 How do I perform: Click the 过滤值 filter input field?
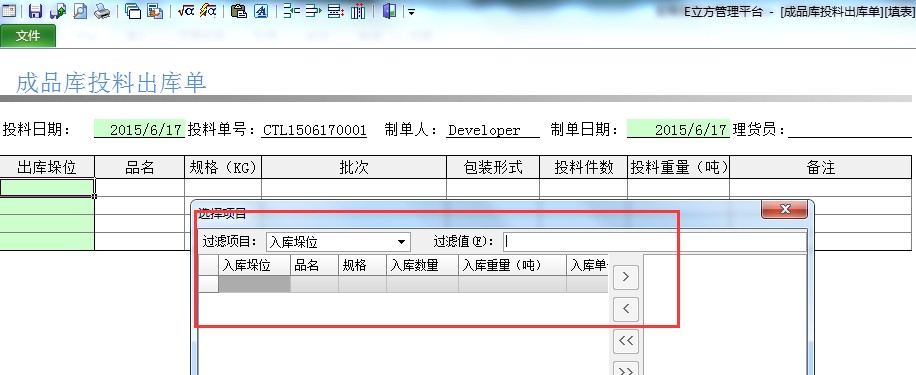point(654,241)
